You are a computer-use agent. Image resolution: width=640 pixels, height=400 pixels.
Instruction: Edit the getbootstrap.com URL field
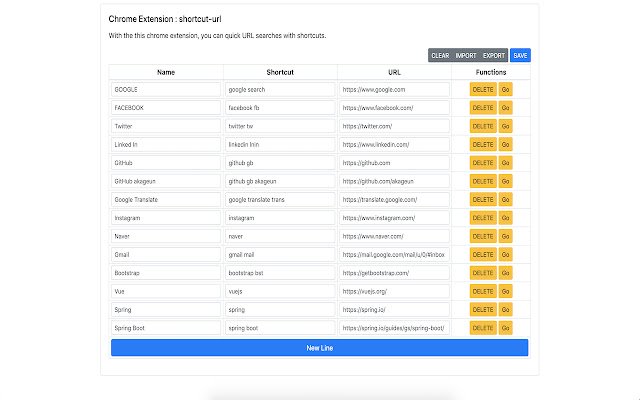pyautogui.click(x=394, y=273)
